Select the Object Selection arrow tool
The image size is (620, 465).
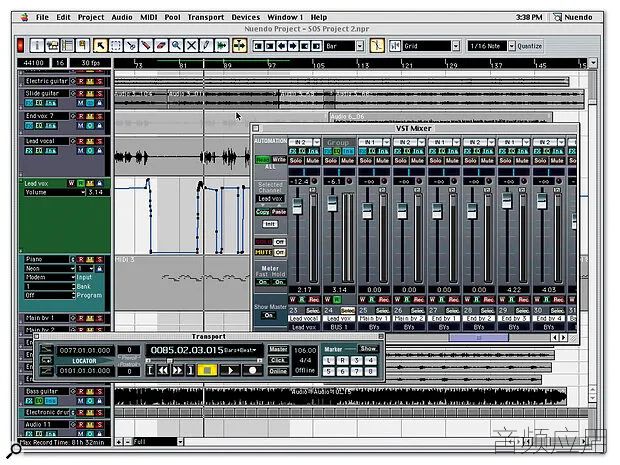100,46
